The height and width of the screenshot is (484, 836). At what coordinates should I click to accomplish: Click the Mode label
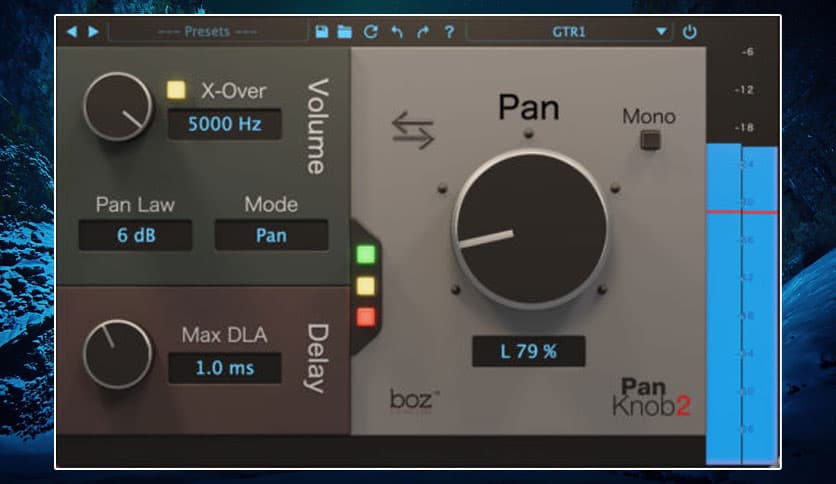coord(271,204)
